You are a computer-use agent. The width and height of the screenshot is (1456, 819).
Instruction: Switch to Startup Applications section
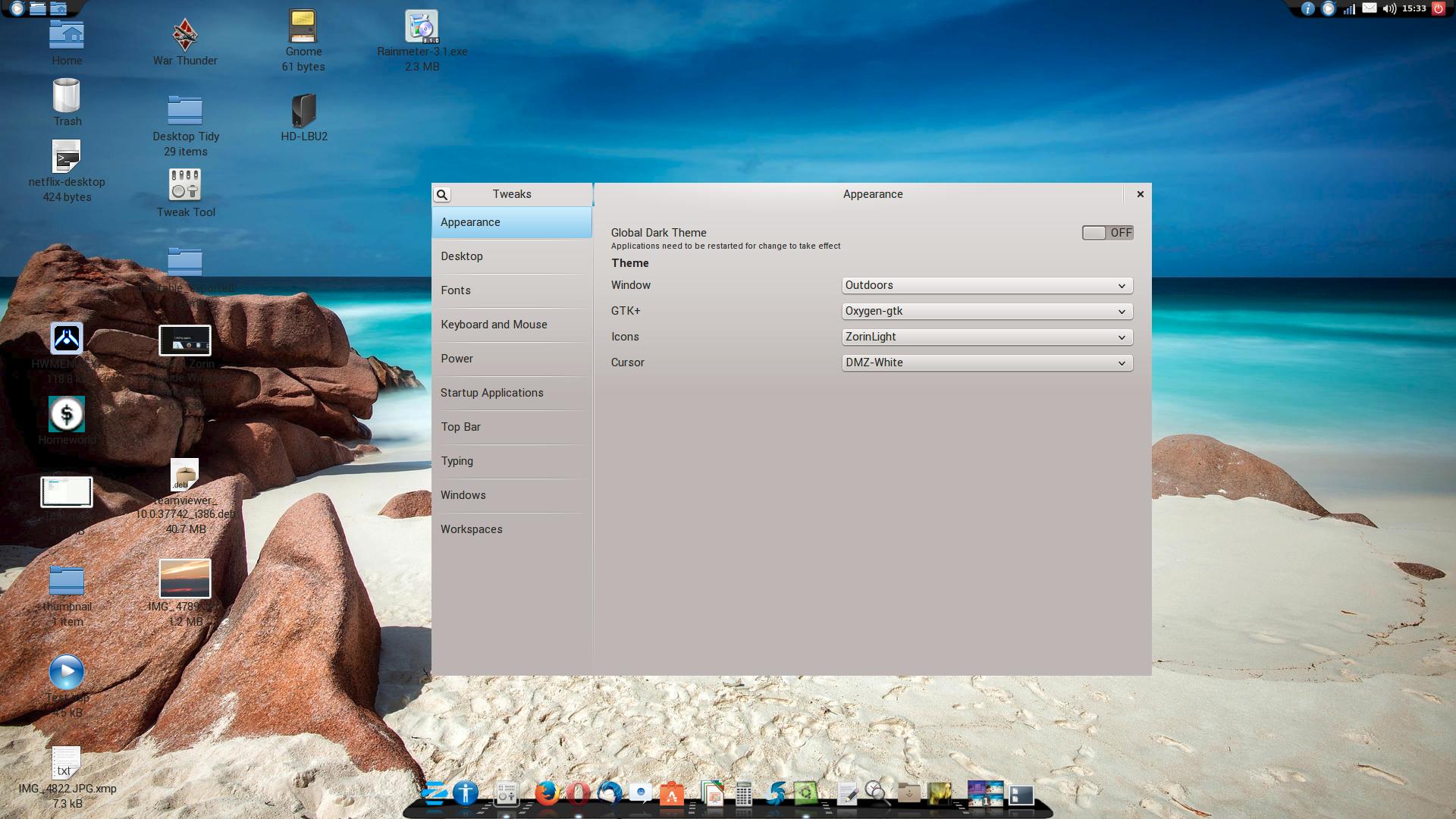tap(491, 393)
